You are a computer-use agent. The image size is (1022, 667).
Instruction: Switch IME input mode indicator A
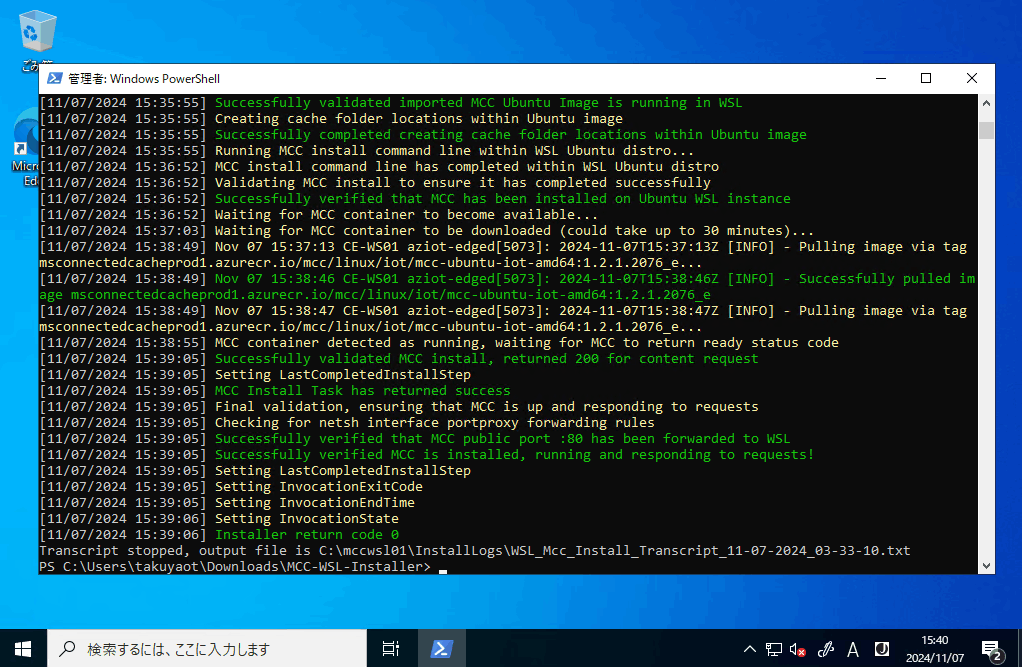point(853,649)
